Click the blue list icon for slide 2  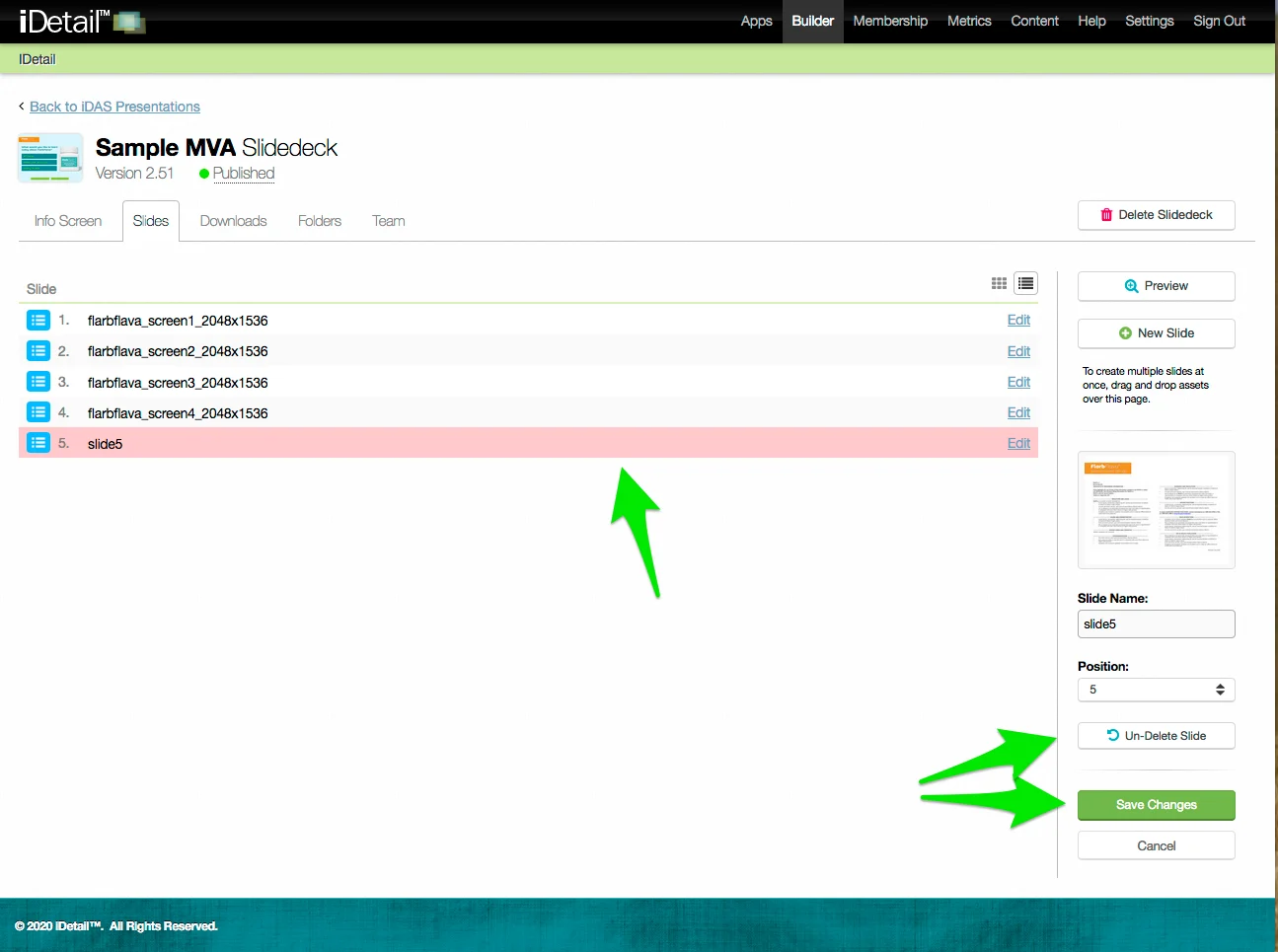[x=38, y=351]
